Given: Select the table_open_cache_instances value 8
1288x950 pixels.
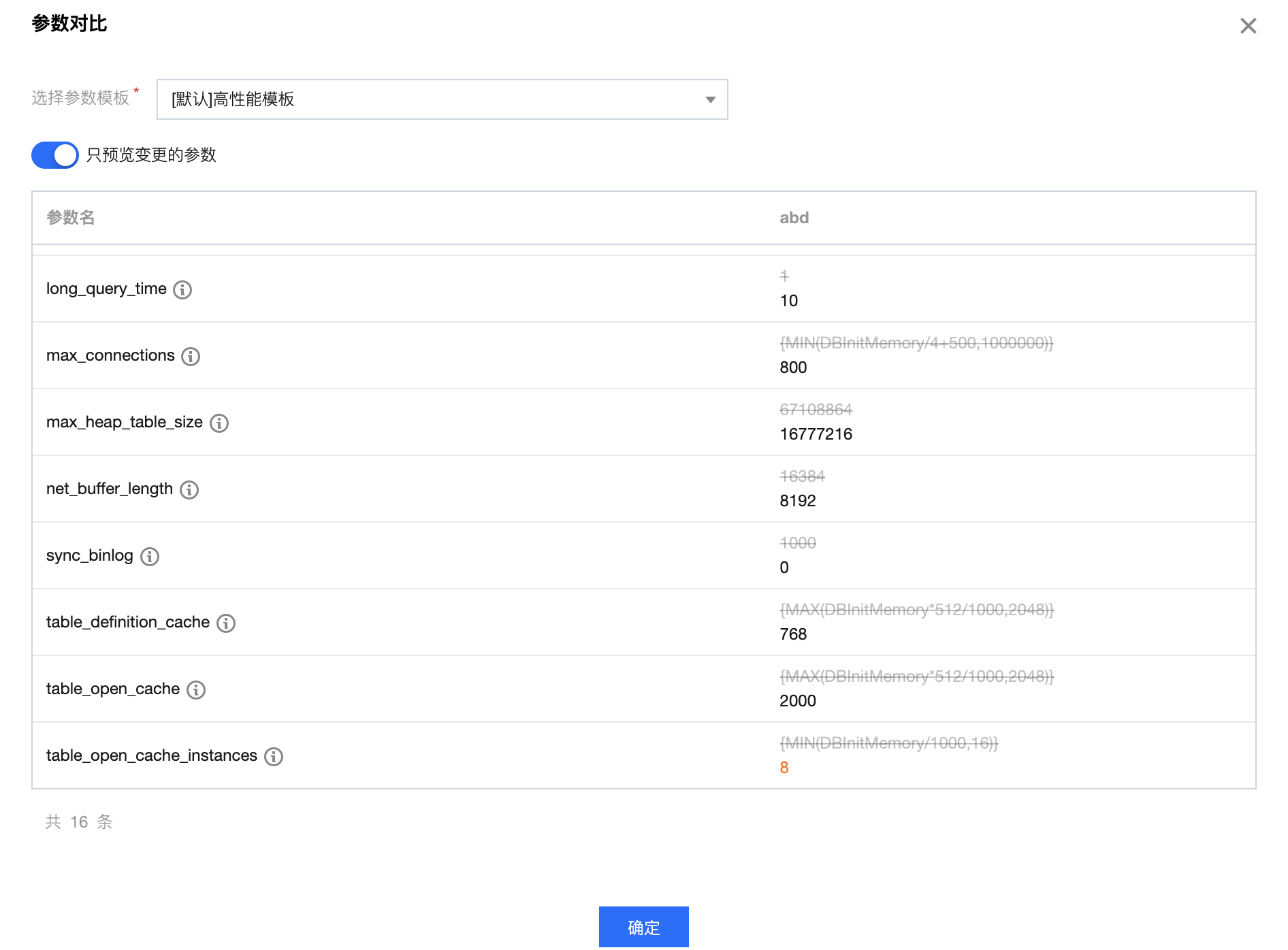Looking at the screenshot, I should 784,768.
